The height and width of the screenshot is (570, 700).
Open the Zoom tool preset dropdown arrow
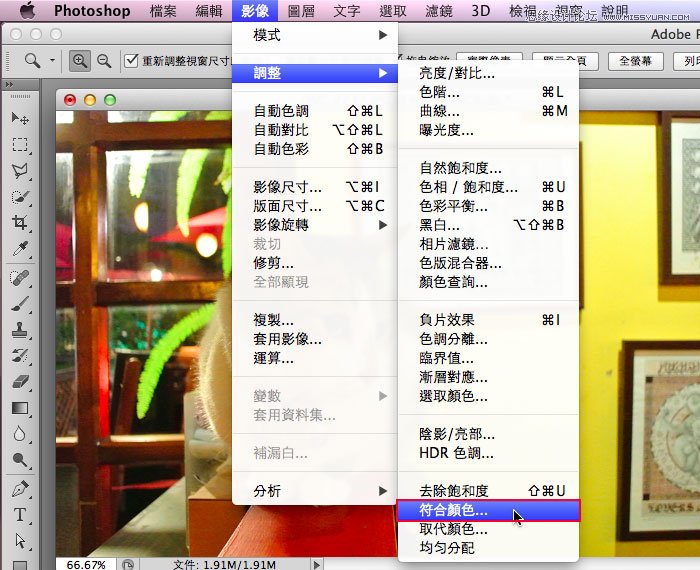pyautogui.click(x=52, y=60)
